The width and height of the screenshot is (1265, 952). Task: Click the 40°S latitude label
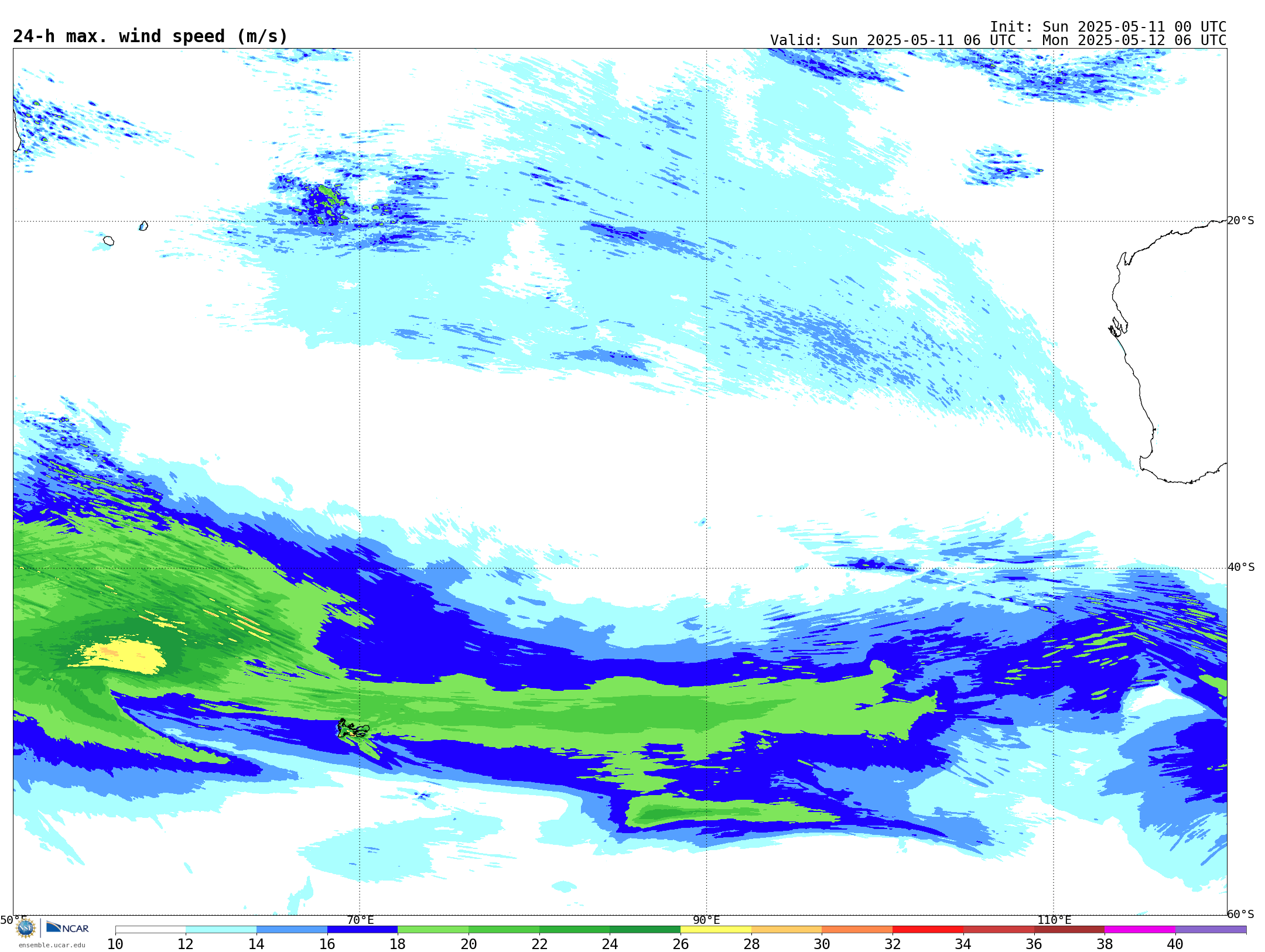1241,567
